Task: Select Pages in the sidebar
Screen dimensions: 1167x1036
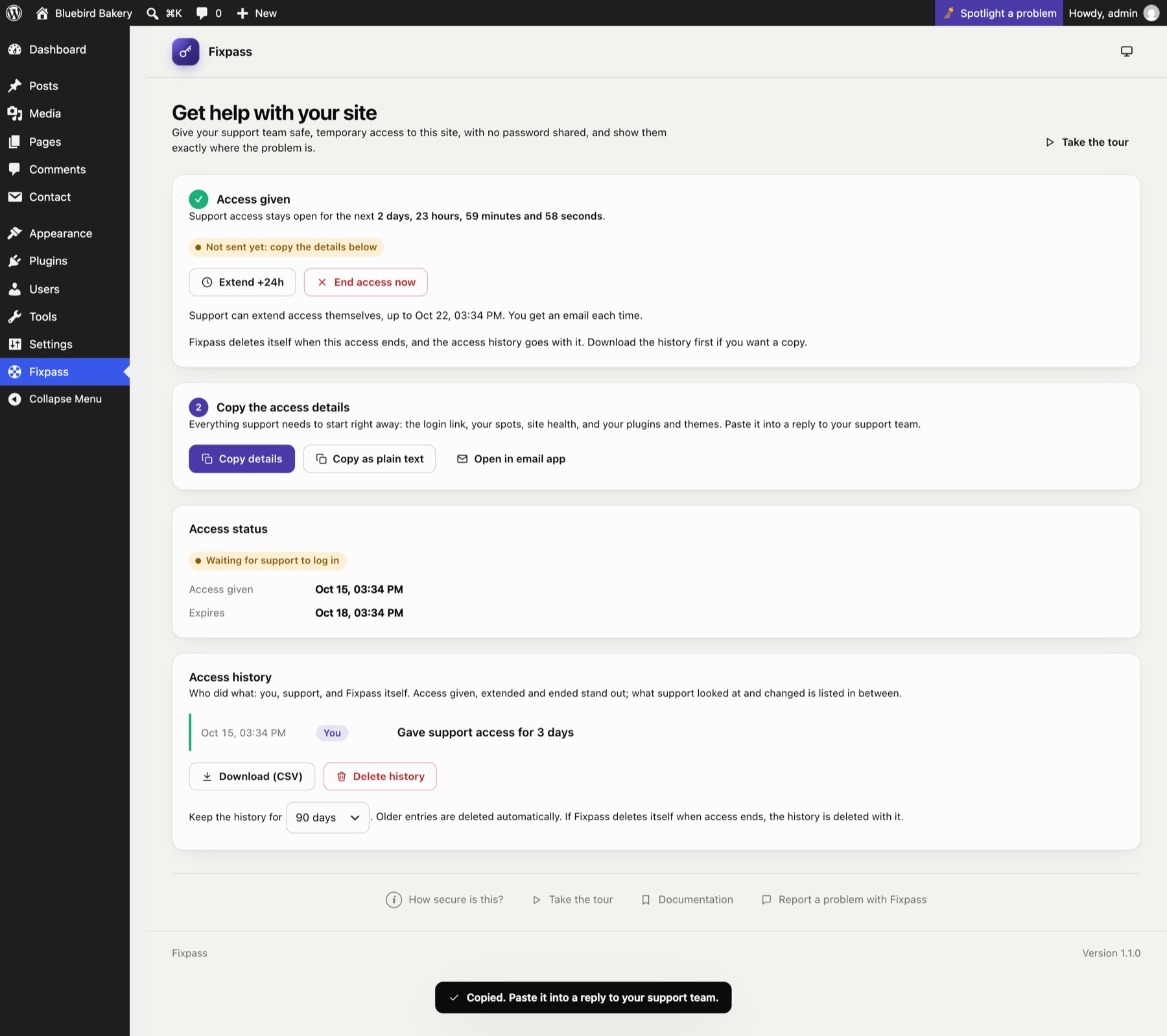Action: [x=65, y=141]
